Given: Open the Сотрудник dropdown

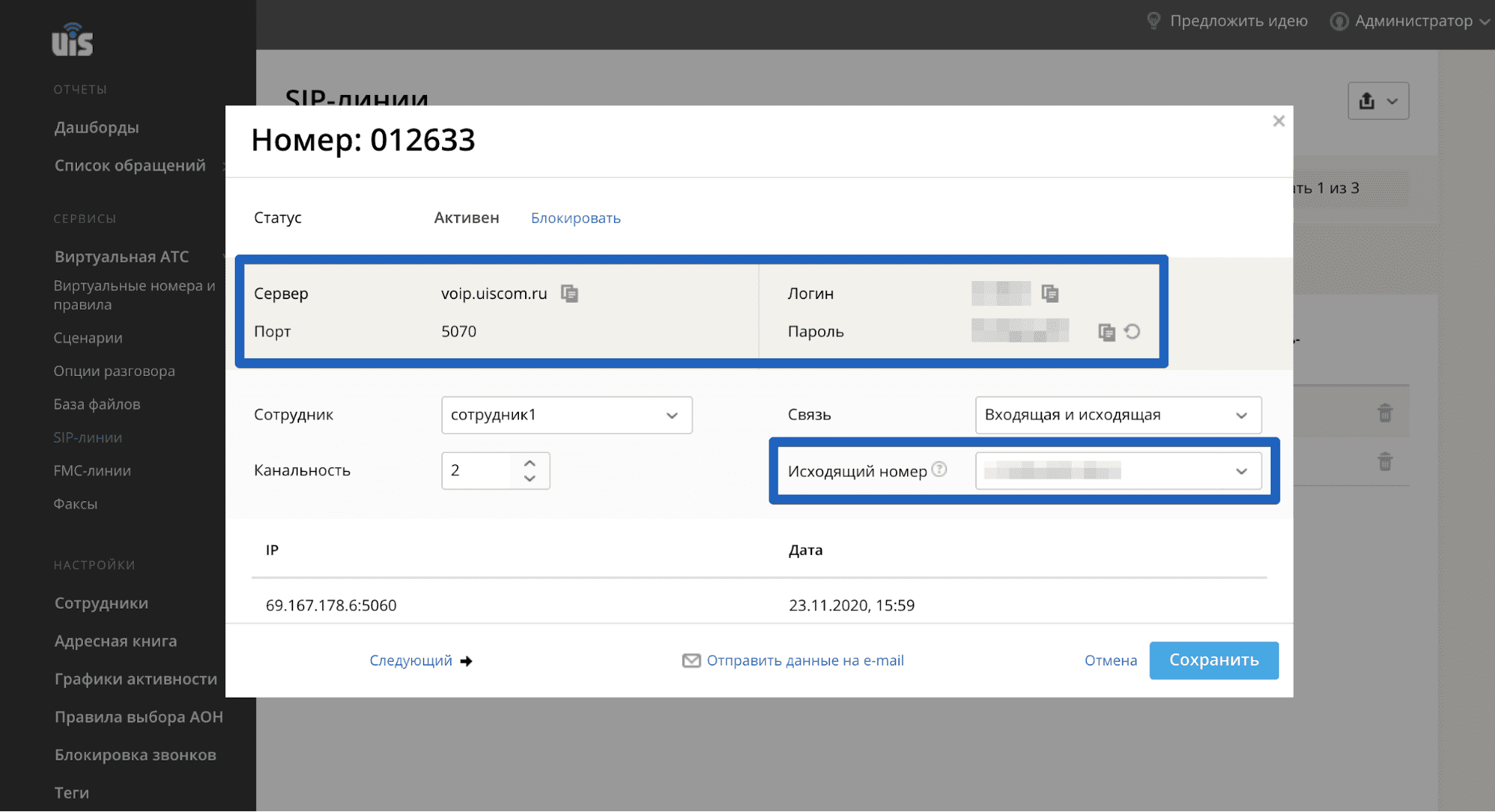Looking at the screenshot, I should (x=566, y=415).
